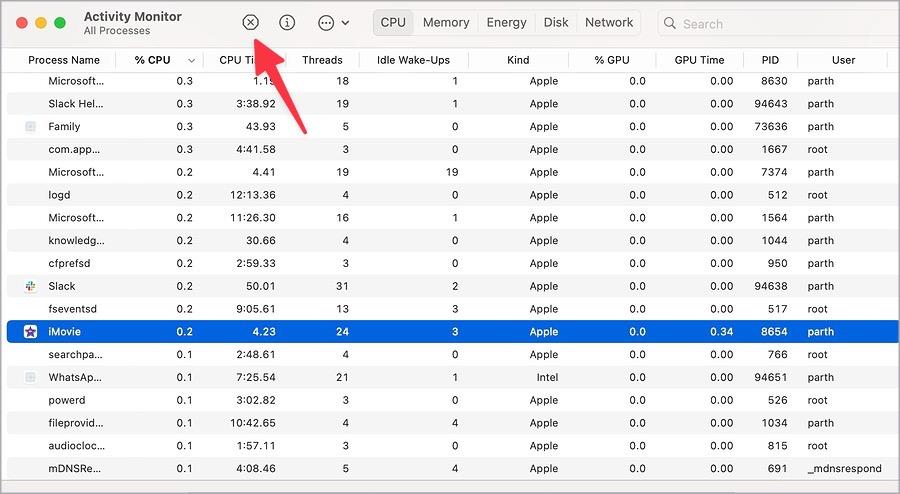This screenshot has height=494, width=900.
Task: Click the Family row placeholder icon
Action: [30, 127]
